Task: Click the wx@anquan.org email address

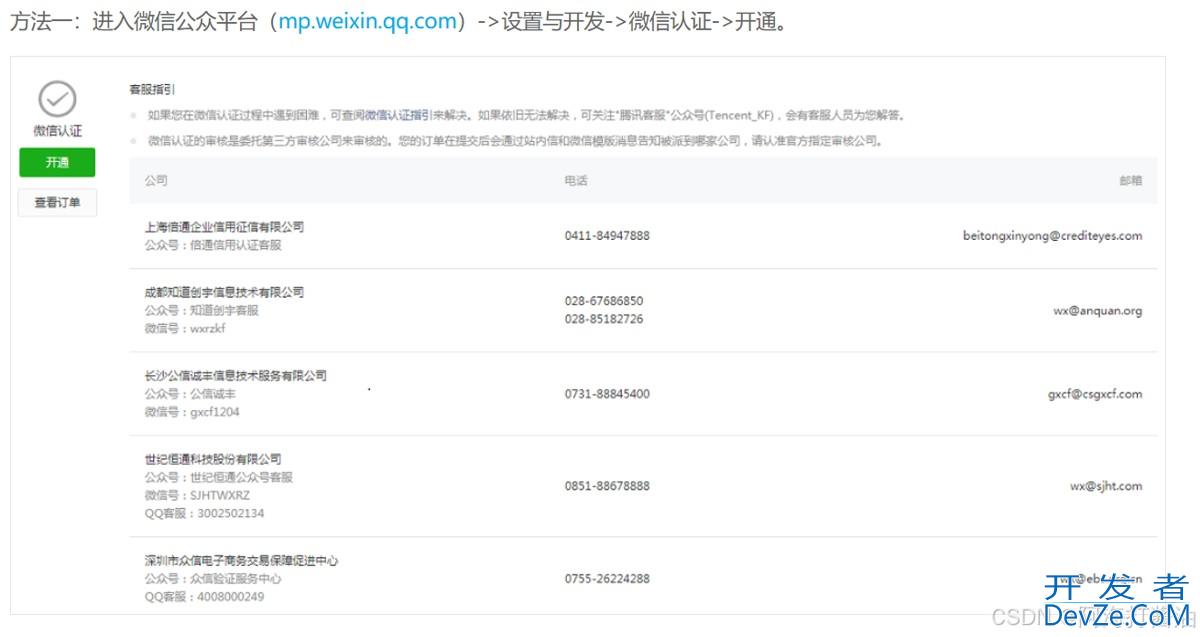Action: (1097, 311)
